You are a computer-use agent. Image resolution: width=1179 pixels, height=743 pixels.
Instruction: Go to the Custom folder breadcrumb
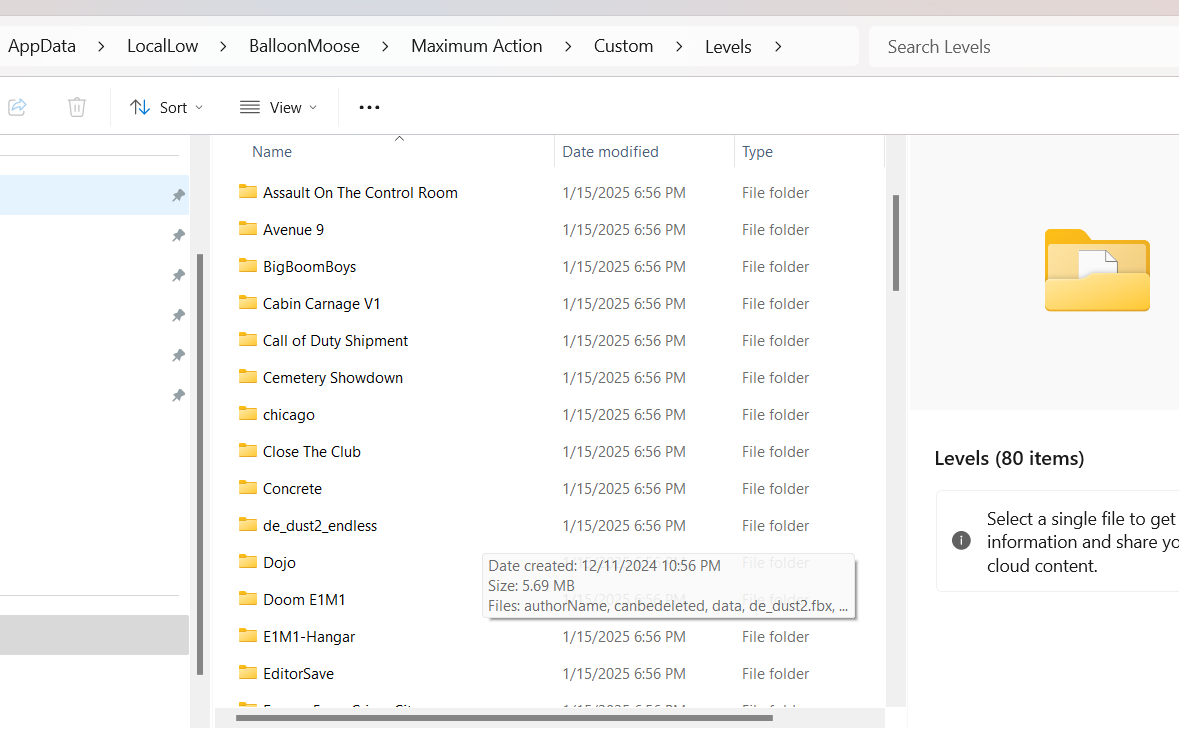coord(623,46)
